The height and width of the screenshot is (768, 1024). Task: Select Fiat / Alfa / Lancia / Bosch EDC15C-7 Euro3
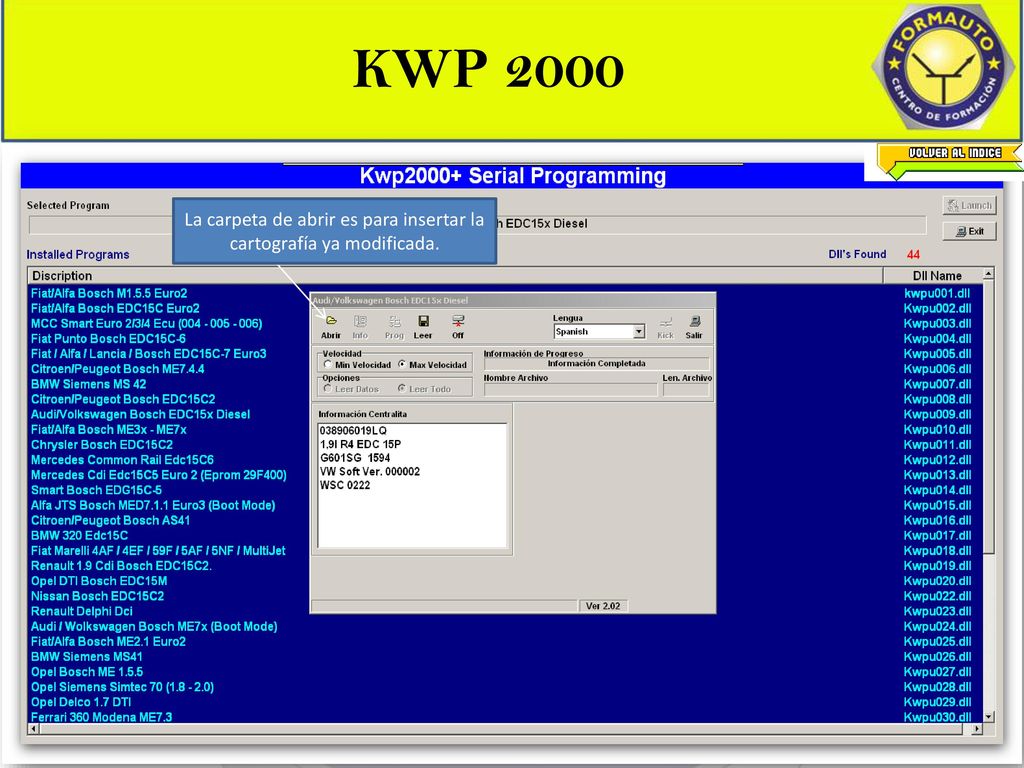pyautogui.click(x=149, y=353)
